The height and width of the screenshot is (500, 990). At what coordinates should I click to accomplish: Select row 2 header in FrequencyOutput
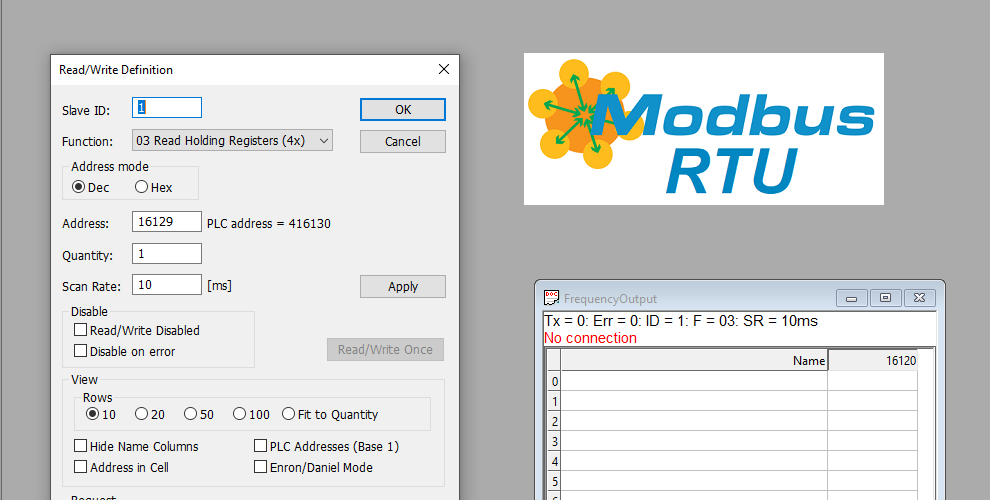point(554,421)
